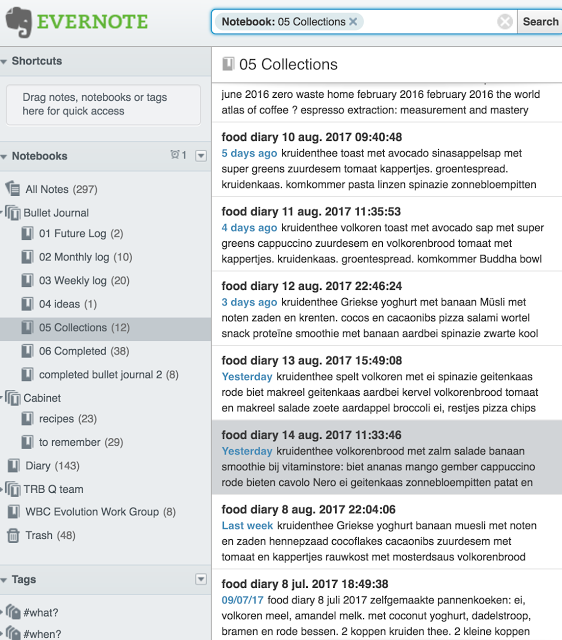Click the to remember notebook icon
This screenshot has height=640, width=562.
pos(27,442)
